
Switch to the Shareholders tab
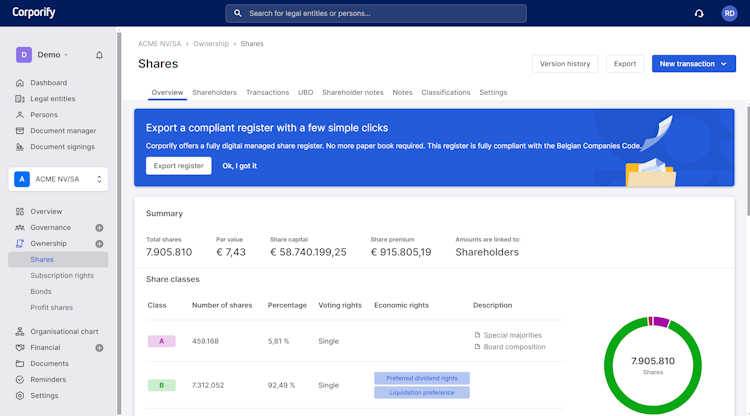point(214,92)
